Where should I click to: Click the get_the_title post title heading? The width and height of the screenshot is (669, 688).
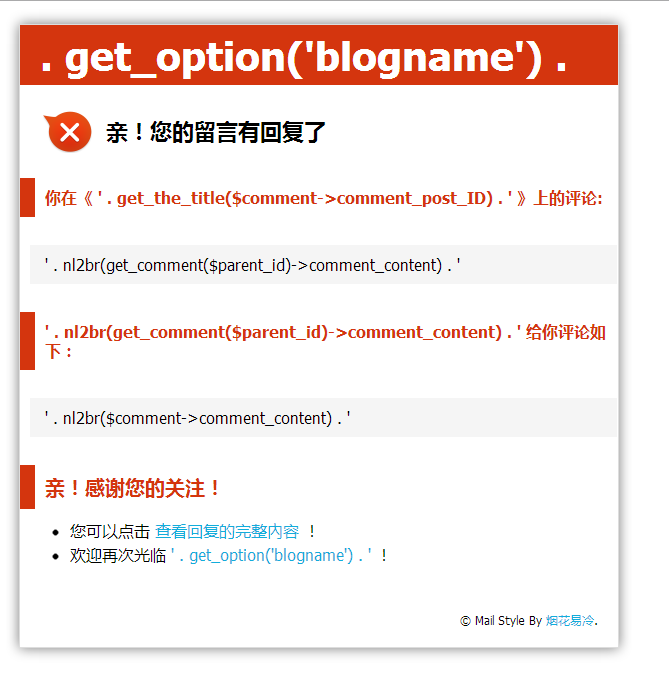click(324, 198)
